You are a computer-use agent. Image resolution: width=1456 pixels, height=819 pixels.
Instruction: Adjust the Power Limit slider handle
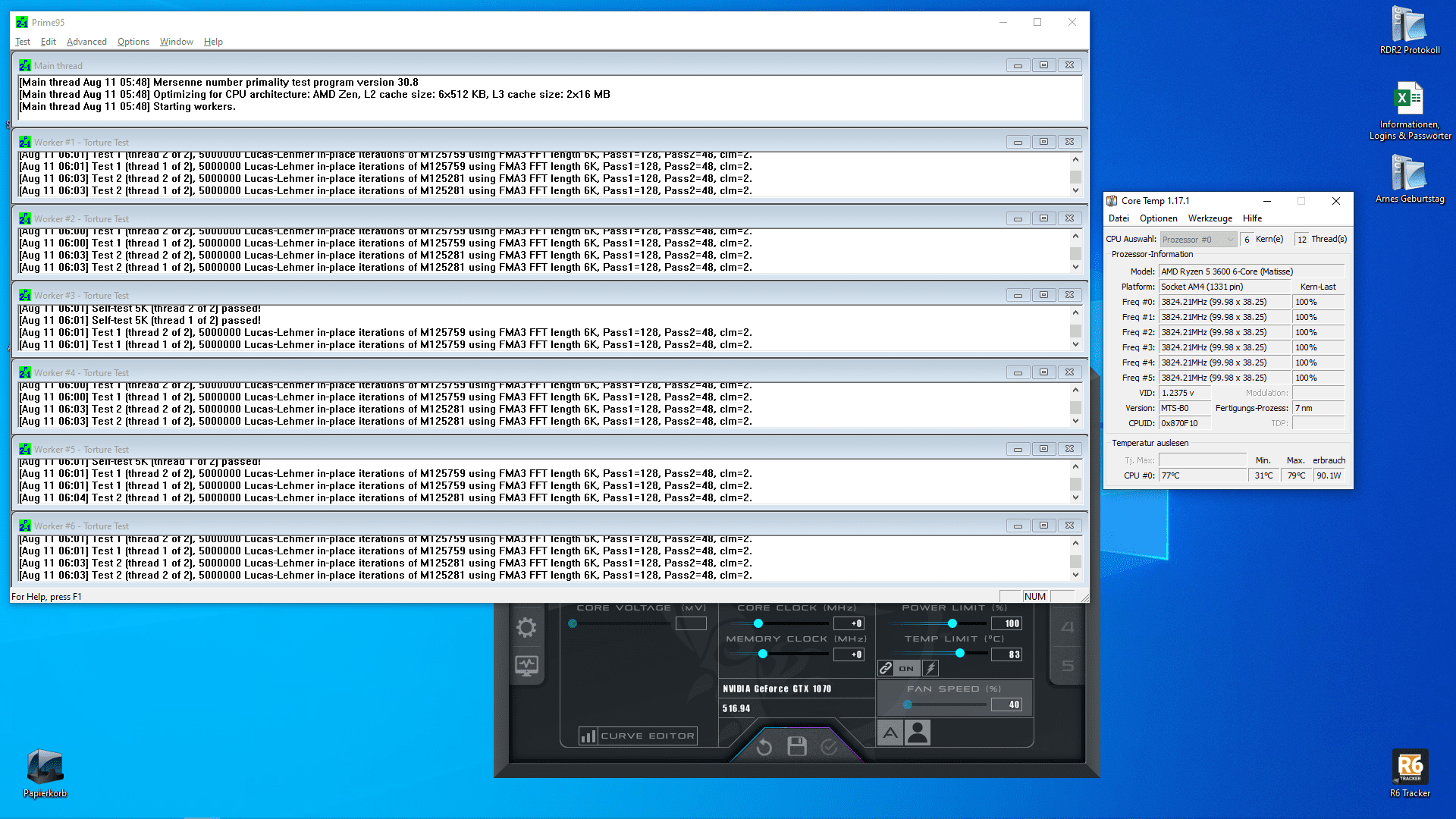click(x=952, y=623)
